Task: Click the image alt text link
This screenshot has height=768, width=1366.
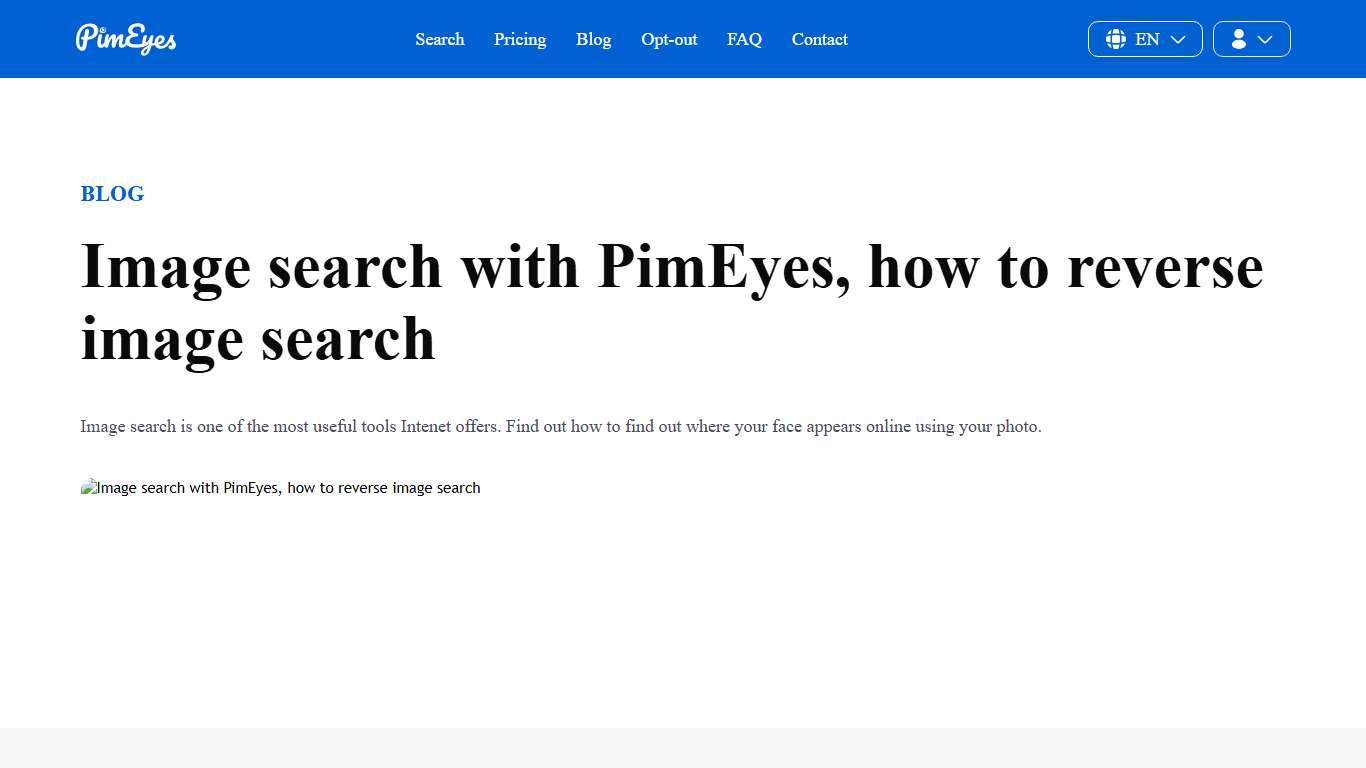Action: tap(288, 488)
